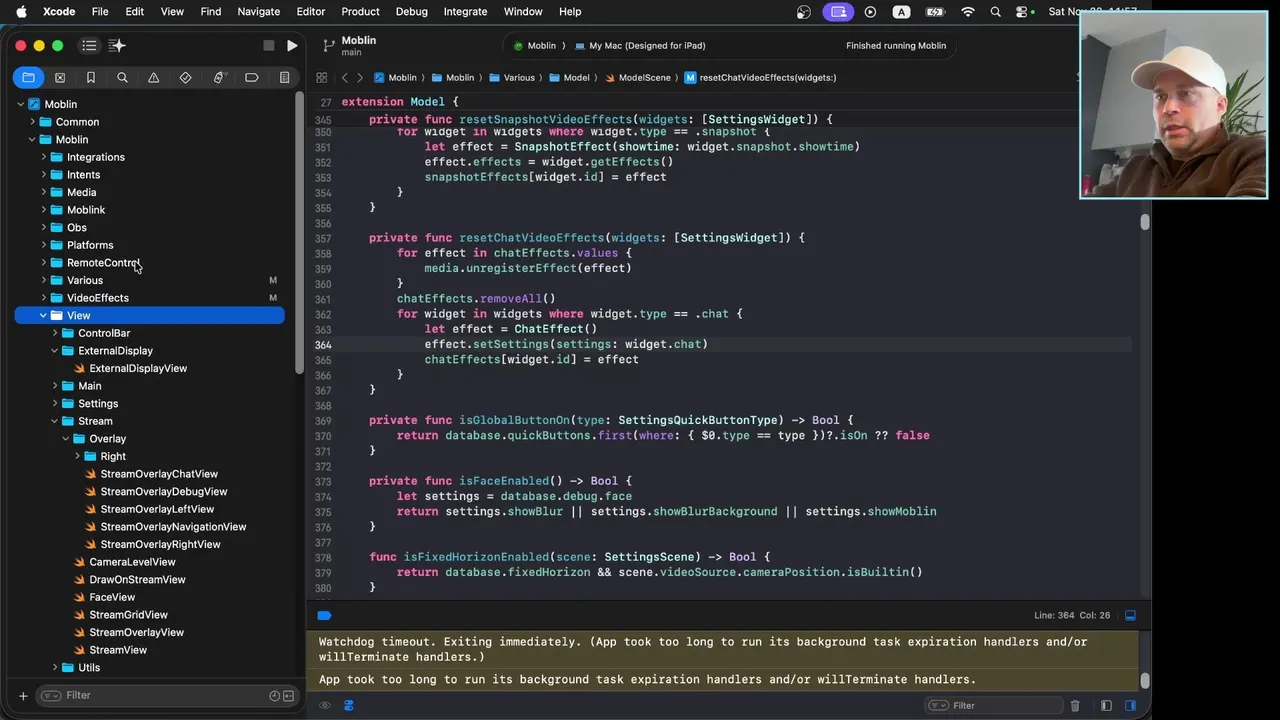
Task: Open the Breakpoint navigator tag icon
Action: click(x=252, y=77)
